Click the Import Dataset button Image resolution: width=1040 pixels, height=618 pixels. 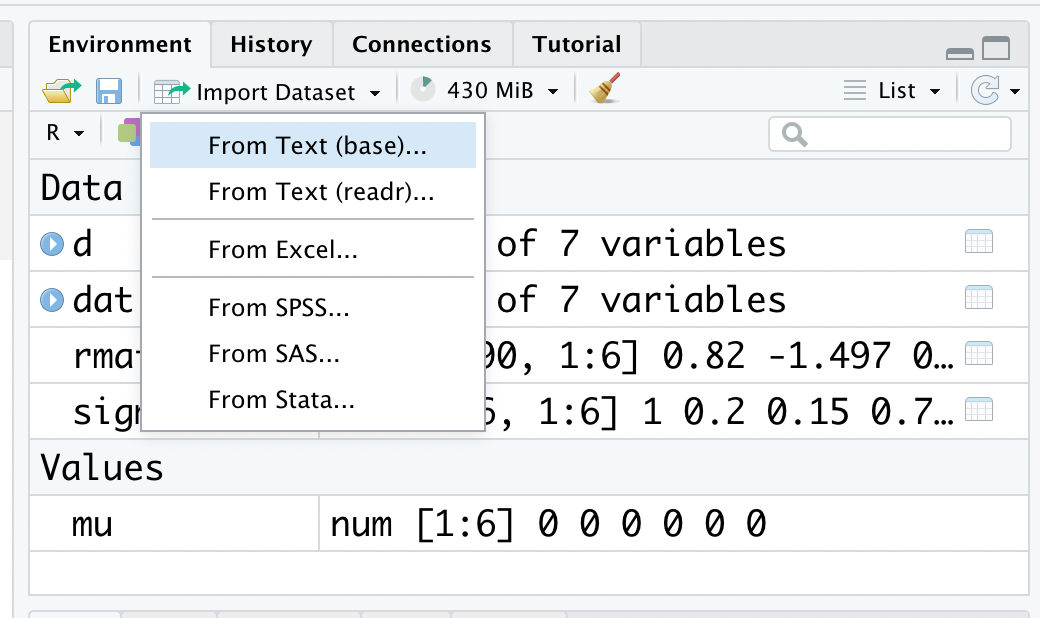point(267,92)
